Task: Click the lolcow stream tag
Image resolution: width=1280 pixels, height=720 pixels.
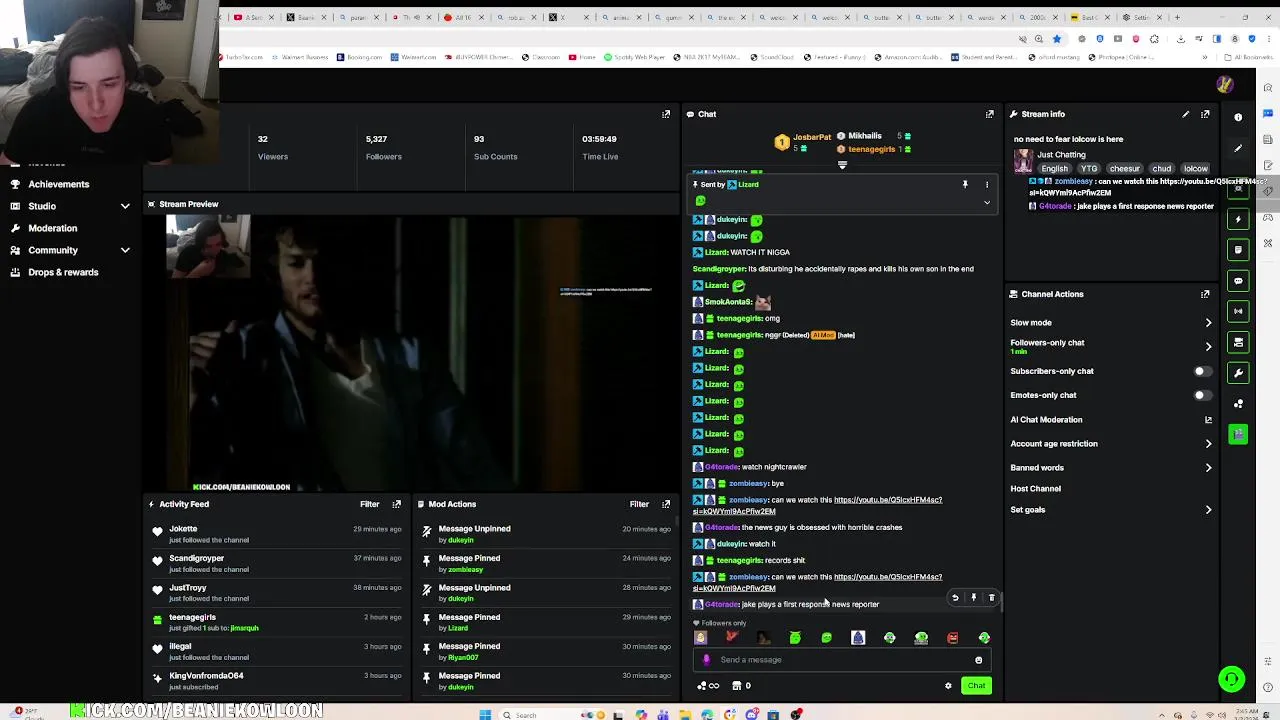Action: 1195,169
